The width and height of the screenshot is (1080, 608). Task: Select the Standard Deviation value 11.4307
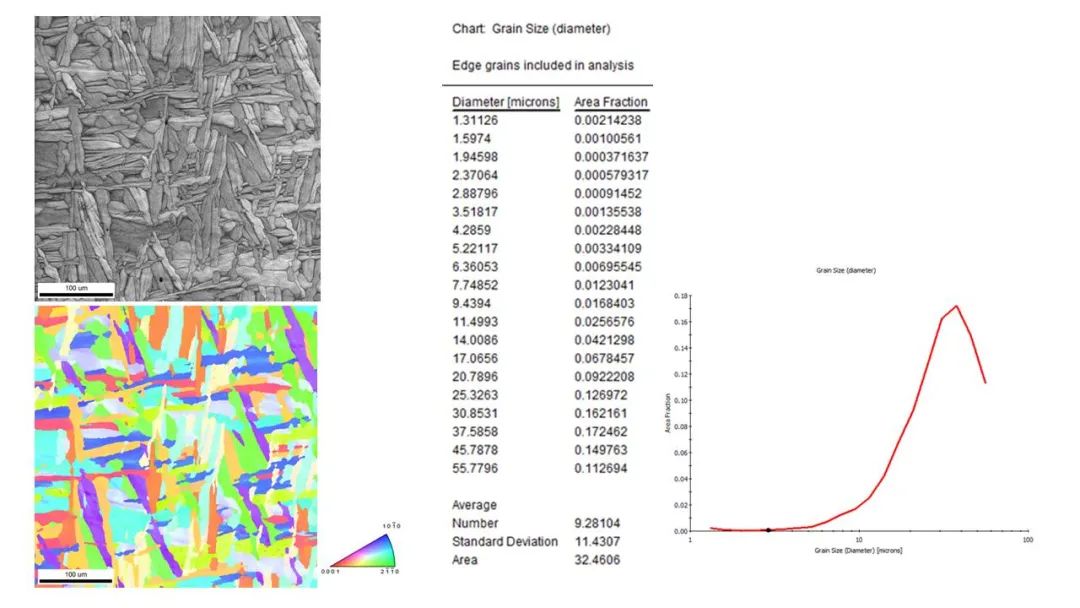click(x=598, y=541)
